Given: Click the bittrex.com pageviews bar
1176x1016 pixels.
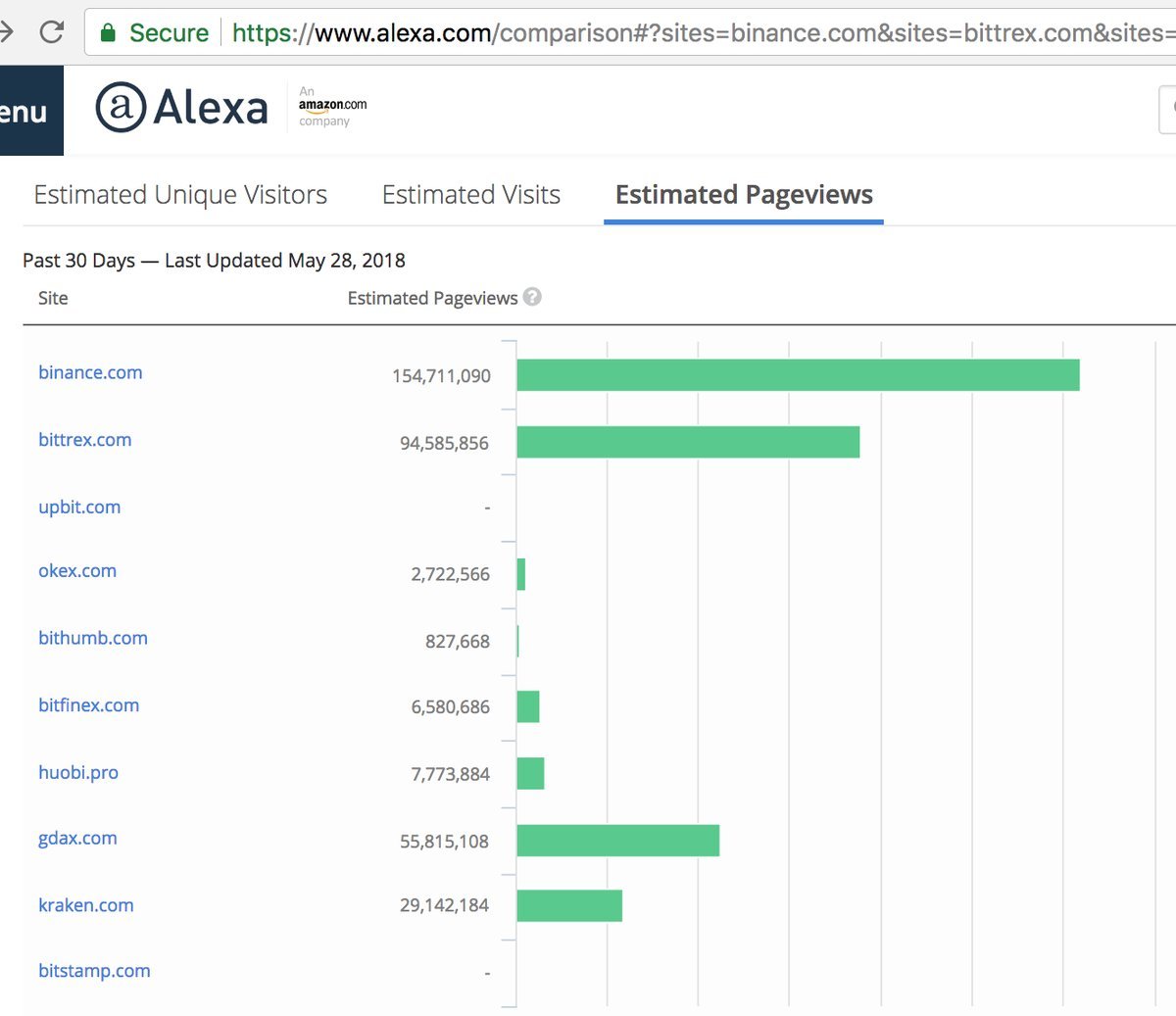Looking at the screenshot, I should click(x=688, y=442).
